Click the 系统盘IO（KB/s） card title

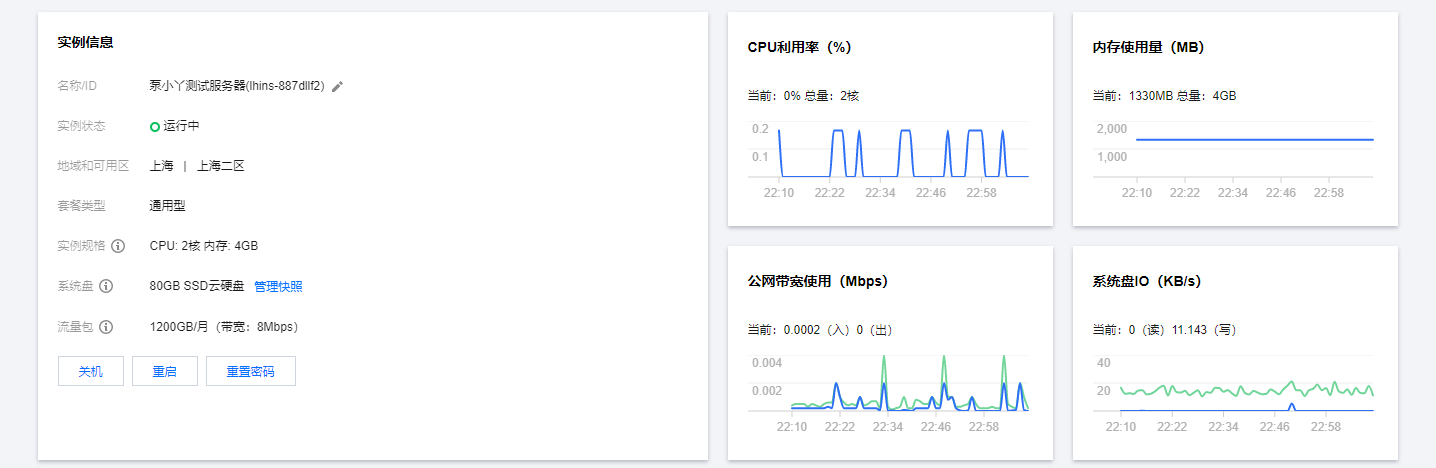tap(1146, 281)
